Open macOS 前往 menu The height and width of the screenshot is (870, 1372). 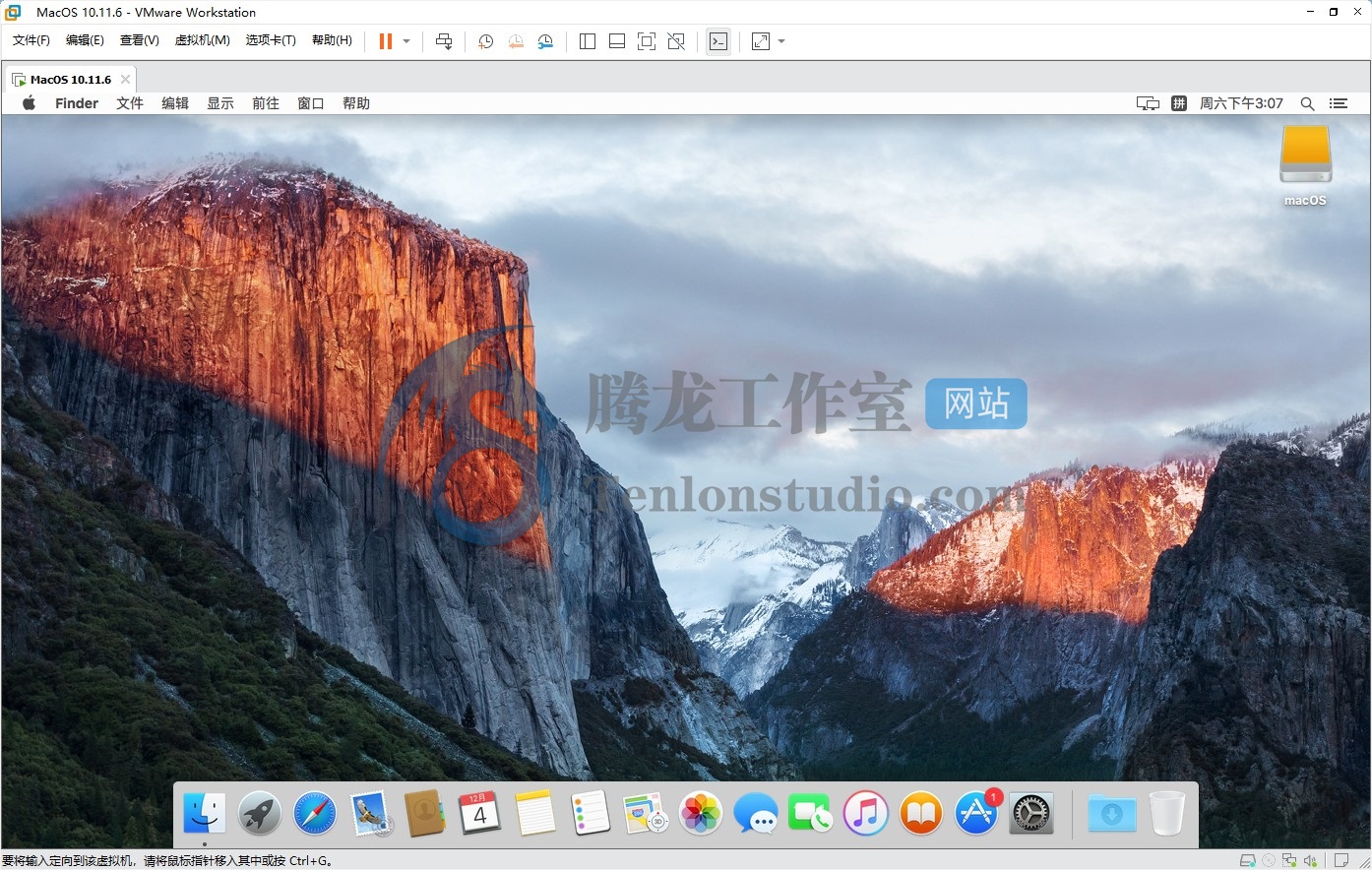[x=266, y=103]
